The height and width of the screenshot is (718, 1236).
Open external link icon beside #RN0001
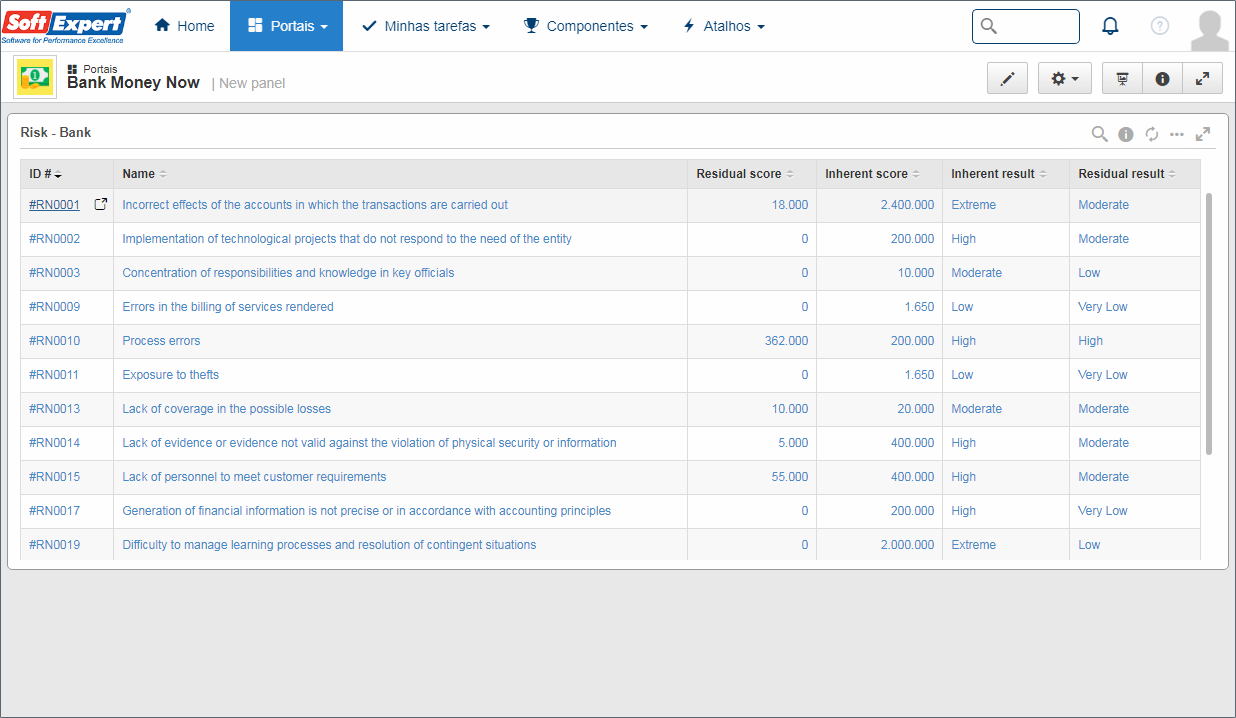click(100, 204)
